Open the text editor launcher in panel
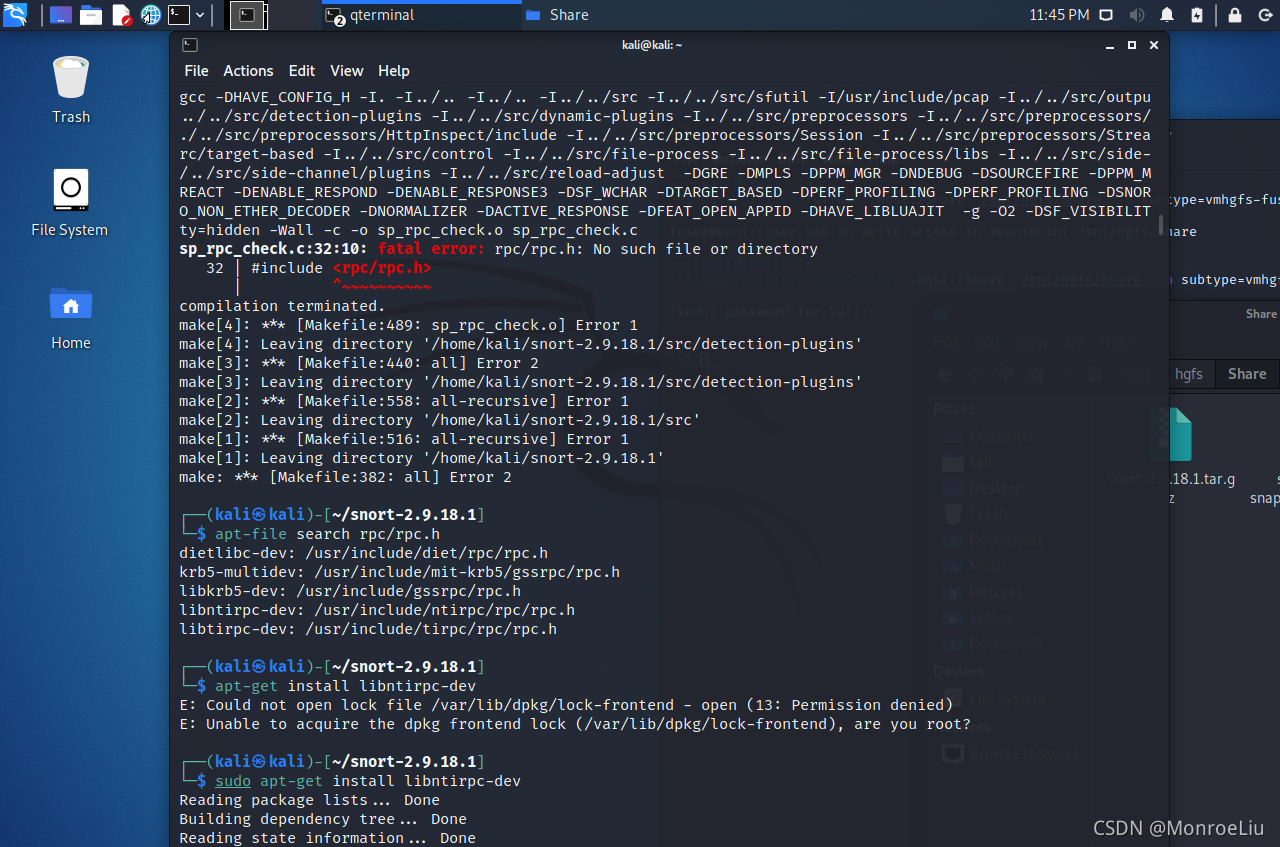This screenshot has width=1280, height=847. click(121, 15)
